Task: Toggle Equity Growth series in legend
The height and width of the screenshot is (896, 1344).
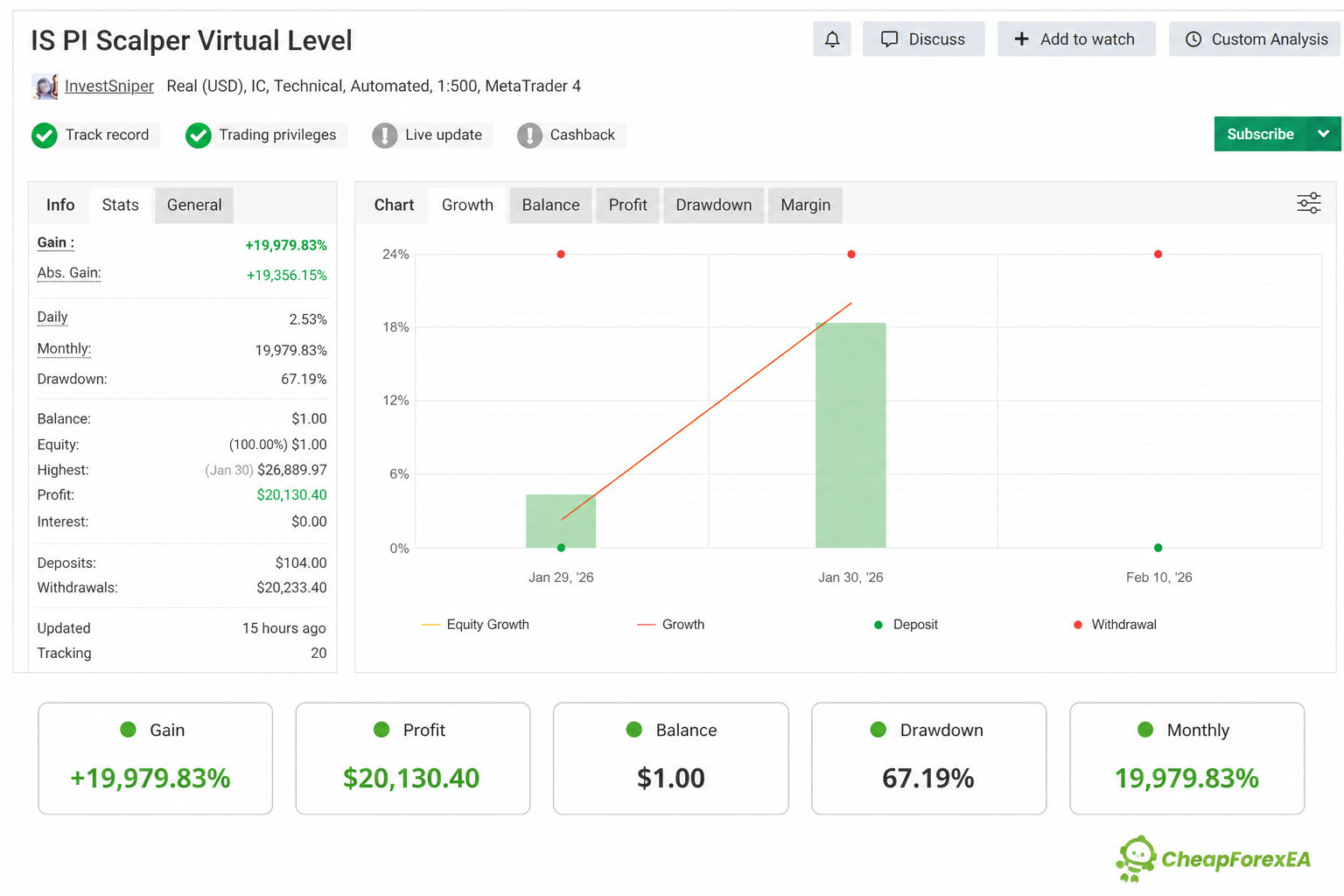Action: (x=475, y=625)
